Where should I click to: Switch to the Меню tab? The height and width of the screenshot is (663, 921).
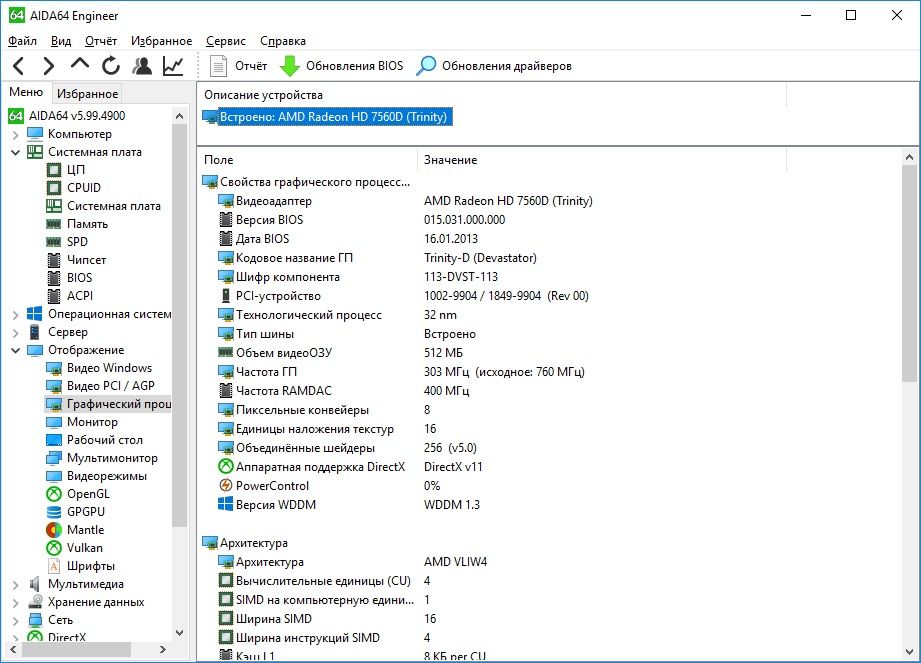point(26,92)
